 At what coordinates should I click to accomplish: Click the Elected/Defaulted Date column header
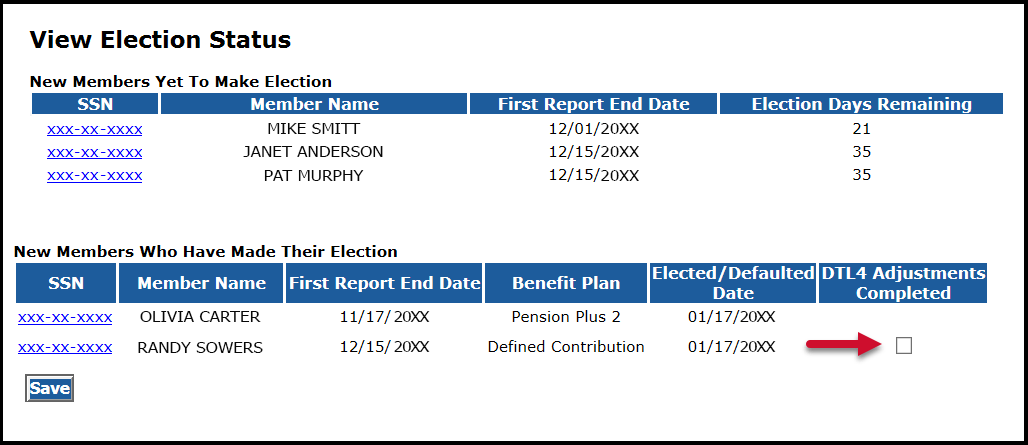coord(733,283)
